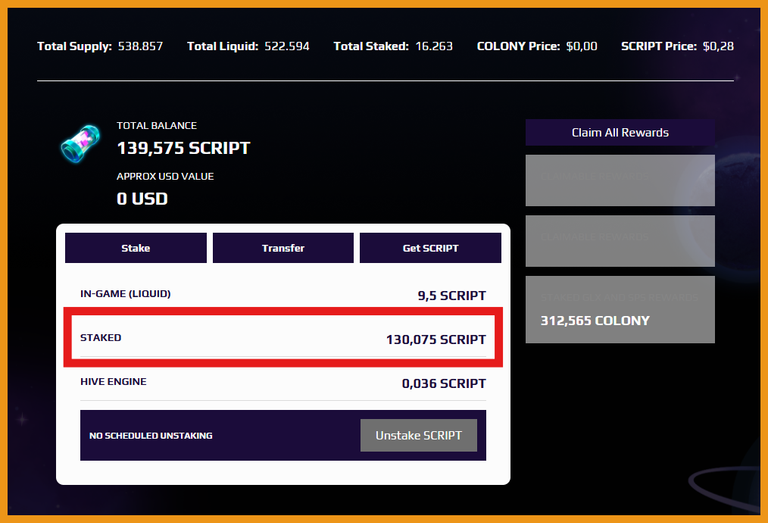The height and width of the screenshot is (523, 768).
Task: Select the 312,565 COLONY rewards card
Action: [x=620, y=309]
